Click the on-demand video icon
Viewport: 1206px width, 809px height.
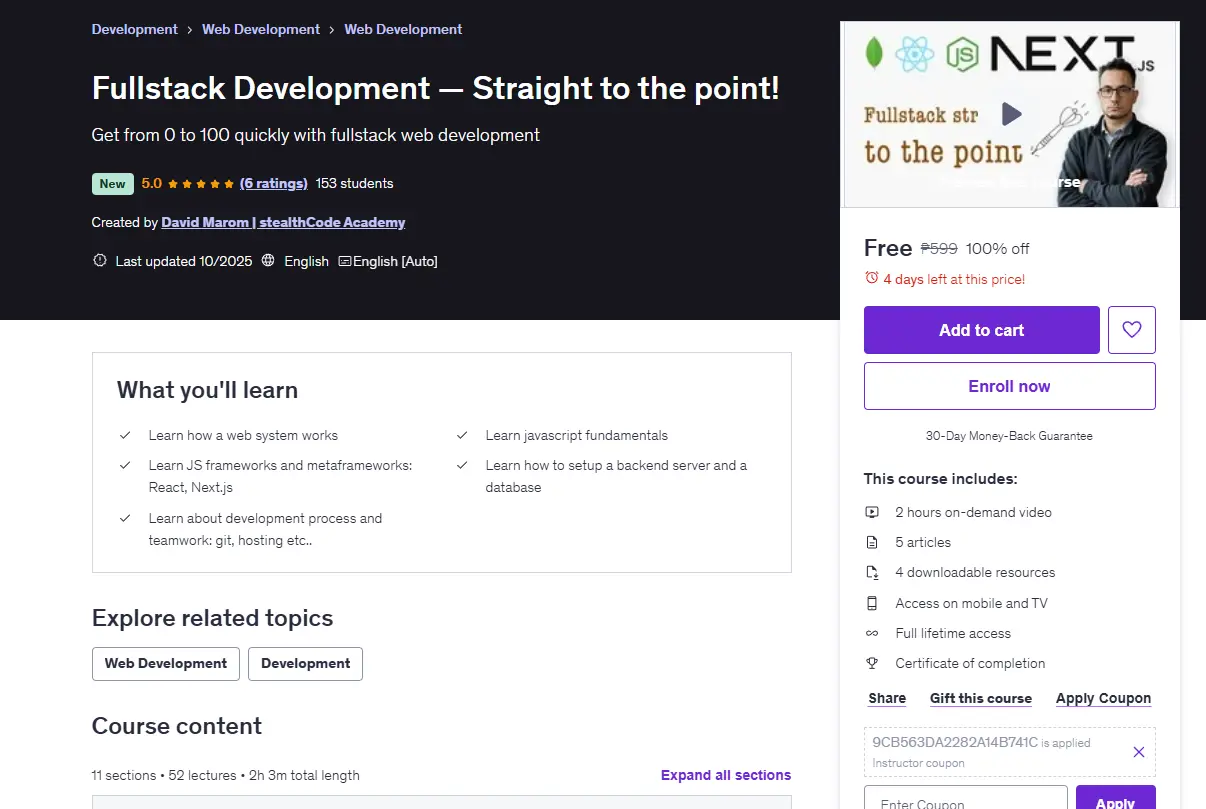pos(872,512)
